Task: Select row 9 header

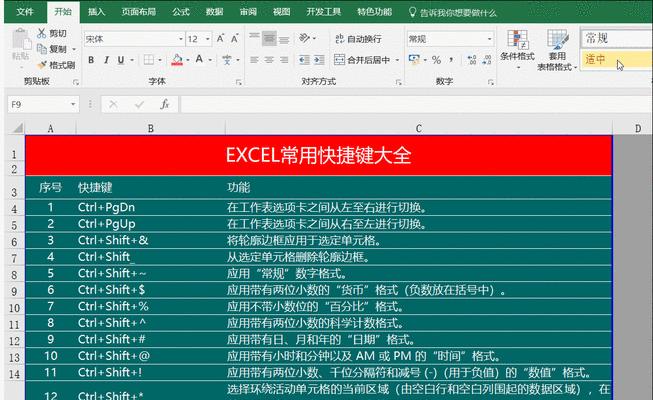Action: coord(14,290)
